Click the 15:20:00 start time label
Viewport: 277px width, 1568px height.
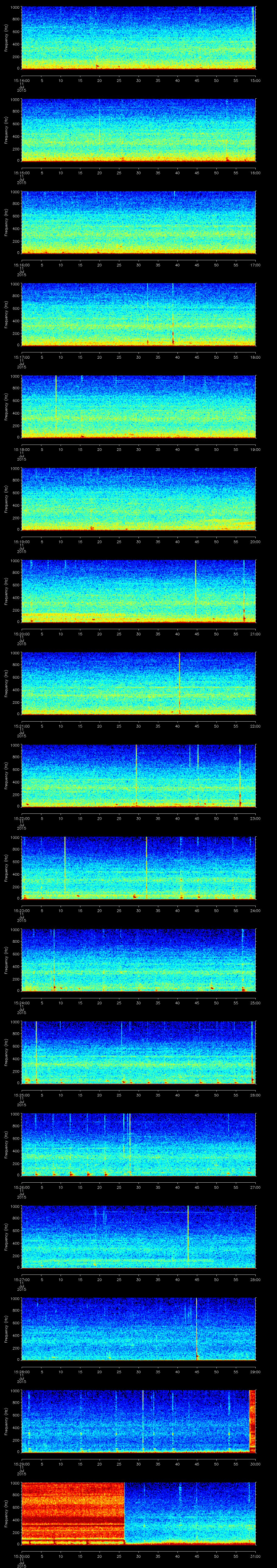21,634
